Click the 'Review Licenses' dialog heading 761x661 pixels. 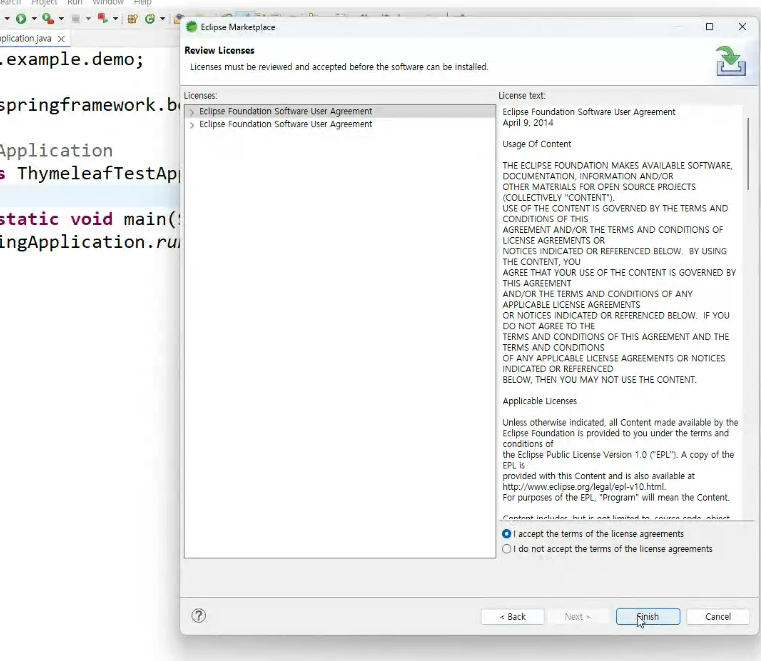(219, 50)
